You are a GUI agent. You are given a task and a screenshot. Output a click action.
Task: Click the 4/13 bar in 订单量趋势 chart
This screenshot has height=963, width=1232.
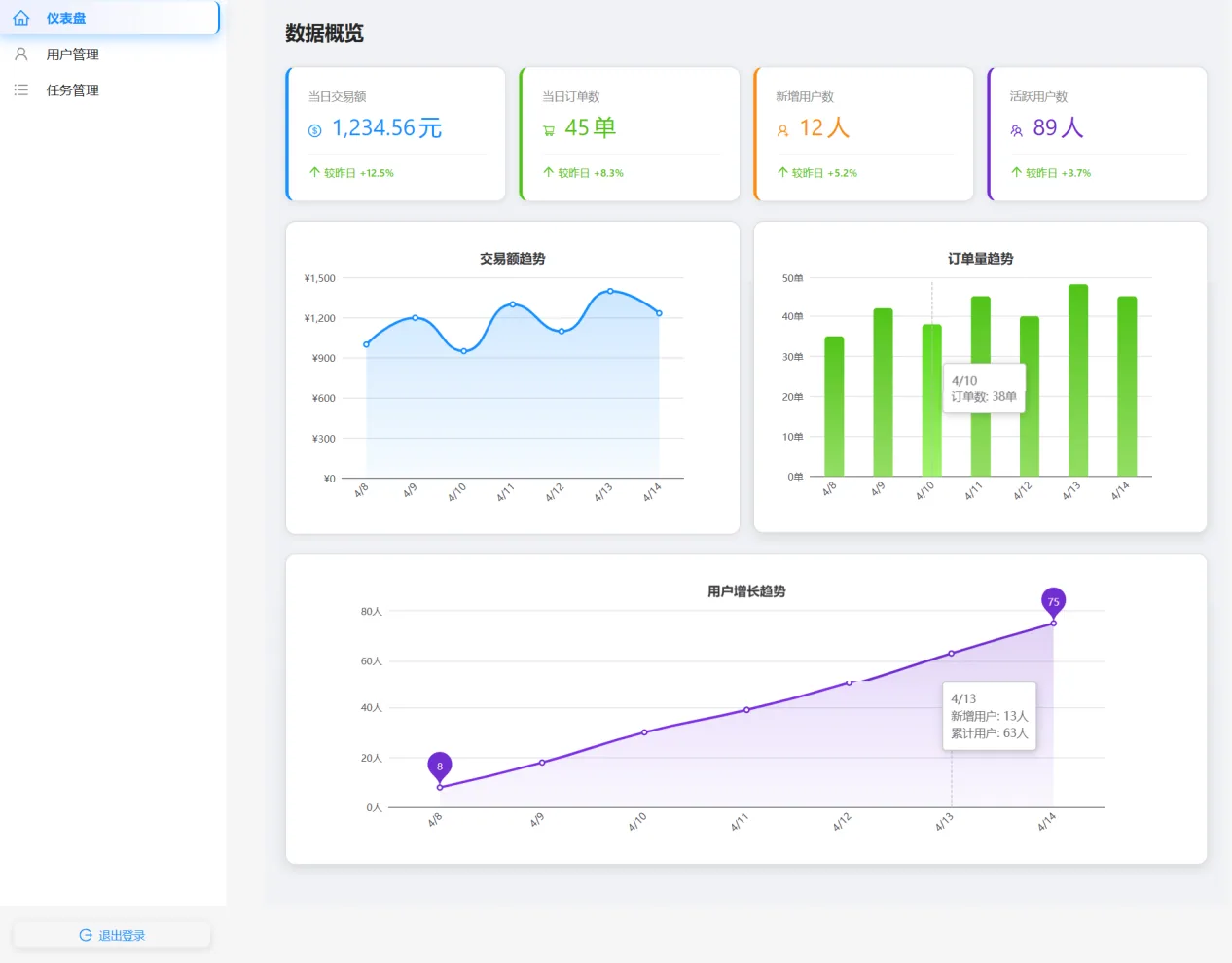click(x=1077, y=380)
